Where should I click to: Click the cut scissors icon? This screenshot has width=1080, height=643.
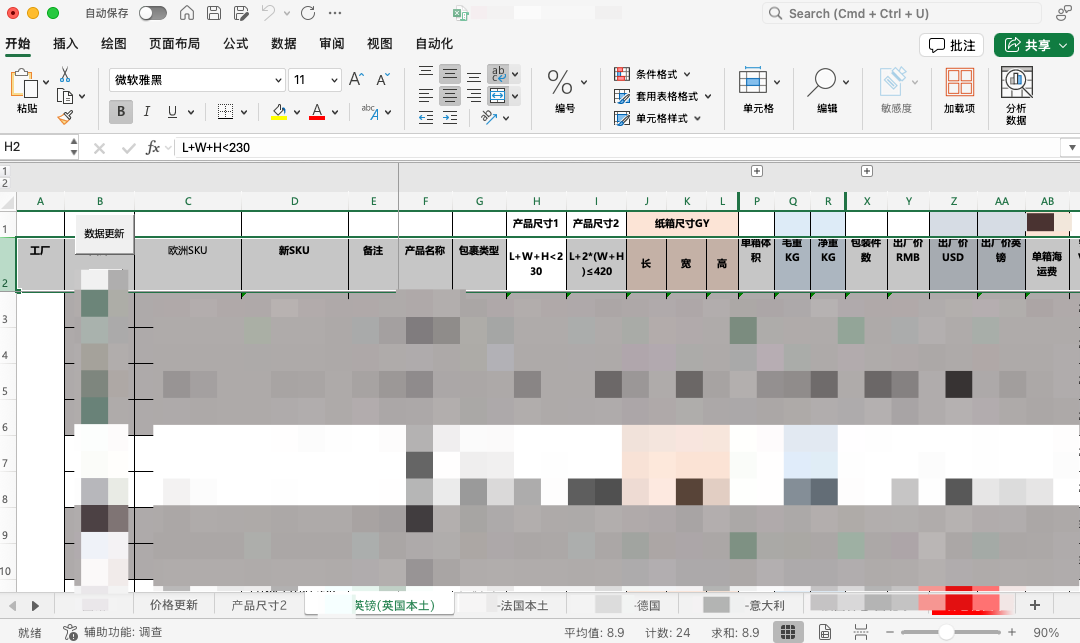65,75
